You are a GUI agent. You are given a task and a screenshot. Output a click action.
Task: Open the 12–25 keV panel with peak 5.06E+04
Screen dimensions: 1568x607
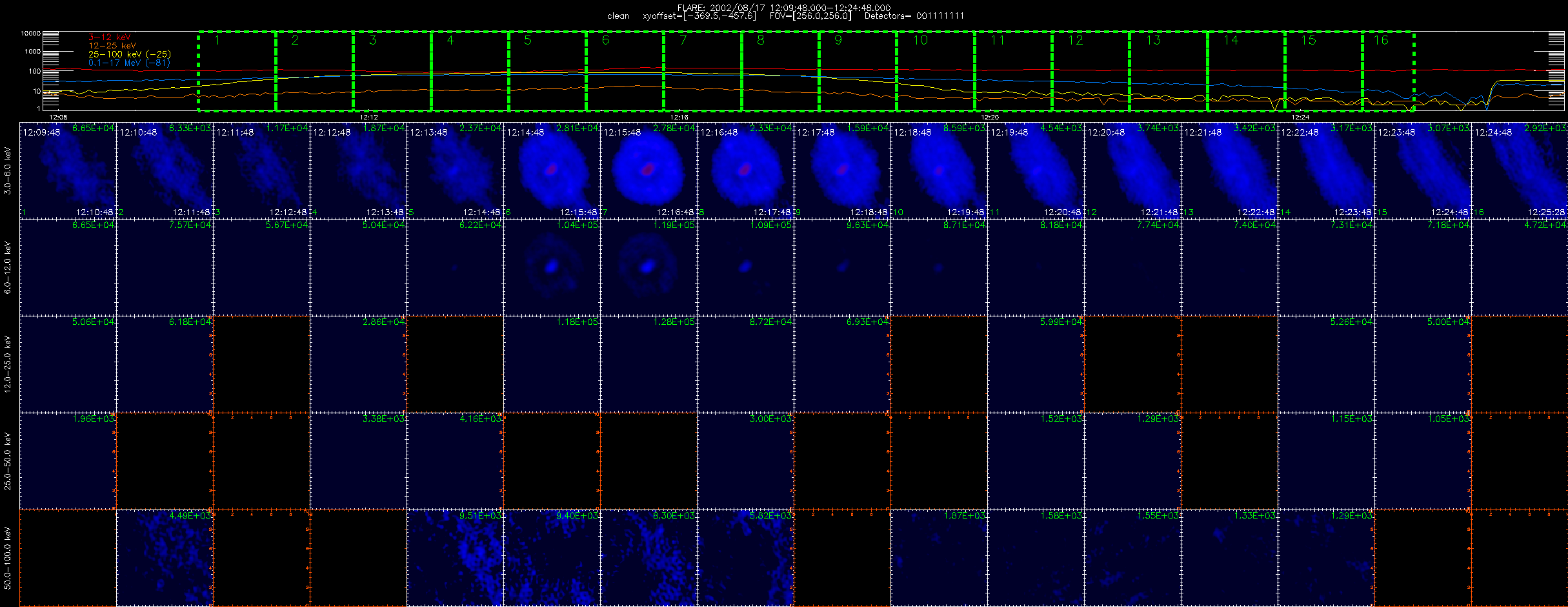[68, 364]
